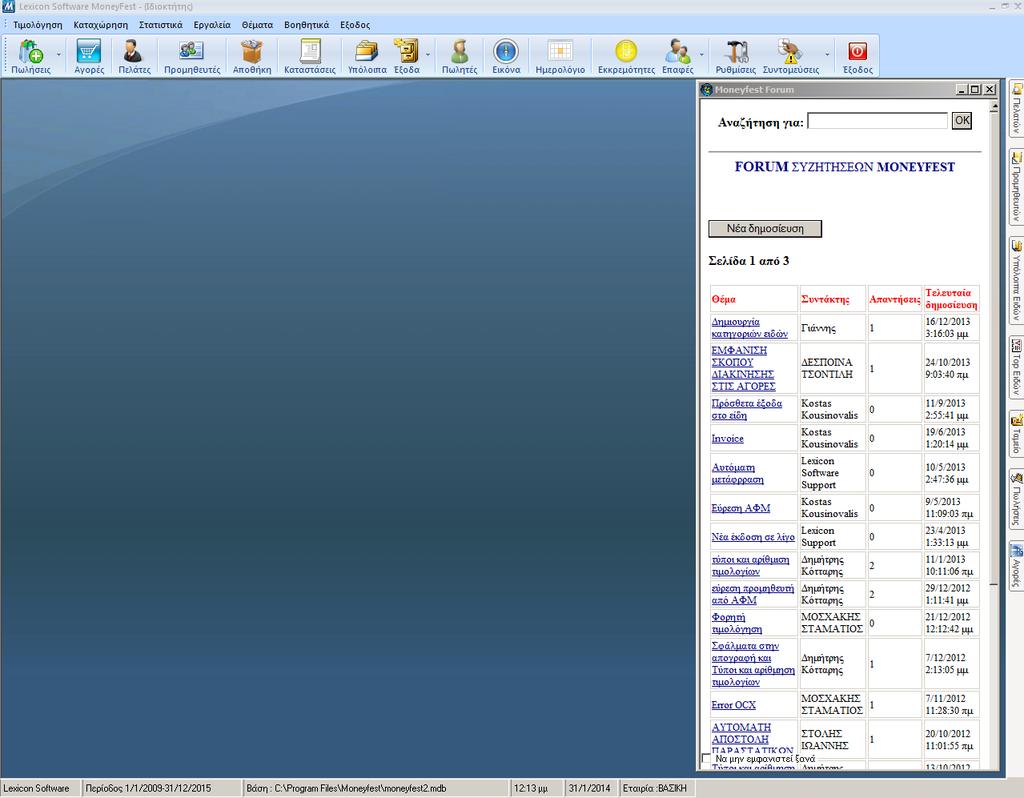Switch to the Πελατών side tab
The width and height of the screenshot is (1024, 798).
click(1016, 108)
